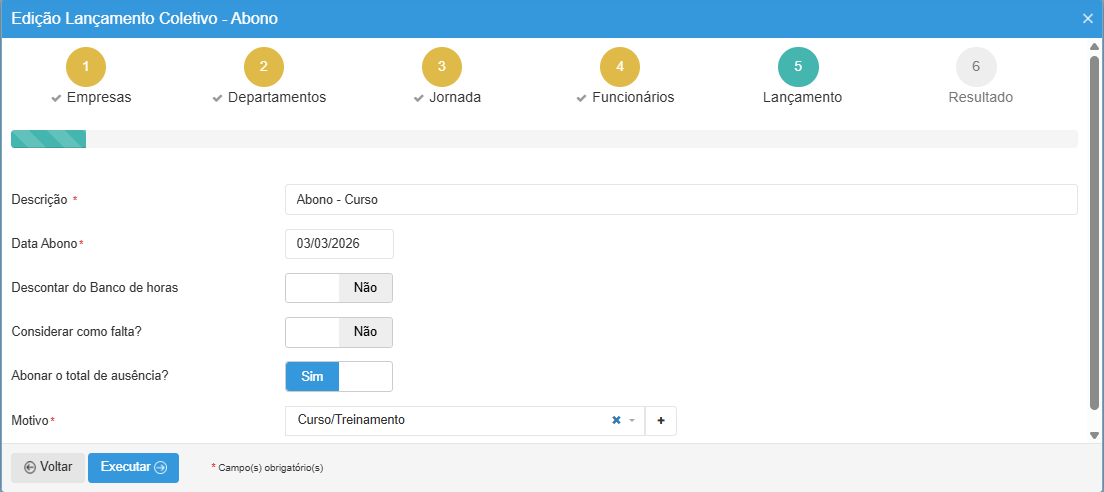Select step 3 Jornada circle
Image resolution: width=1104 pixels, height=492 pixels.
pos(442,67)
